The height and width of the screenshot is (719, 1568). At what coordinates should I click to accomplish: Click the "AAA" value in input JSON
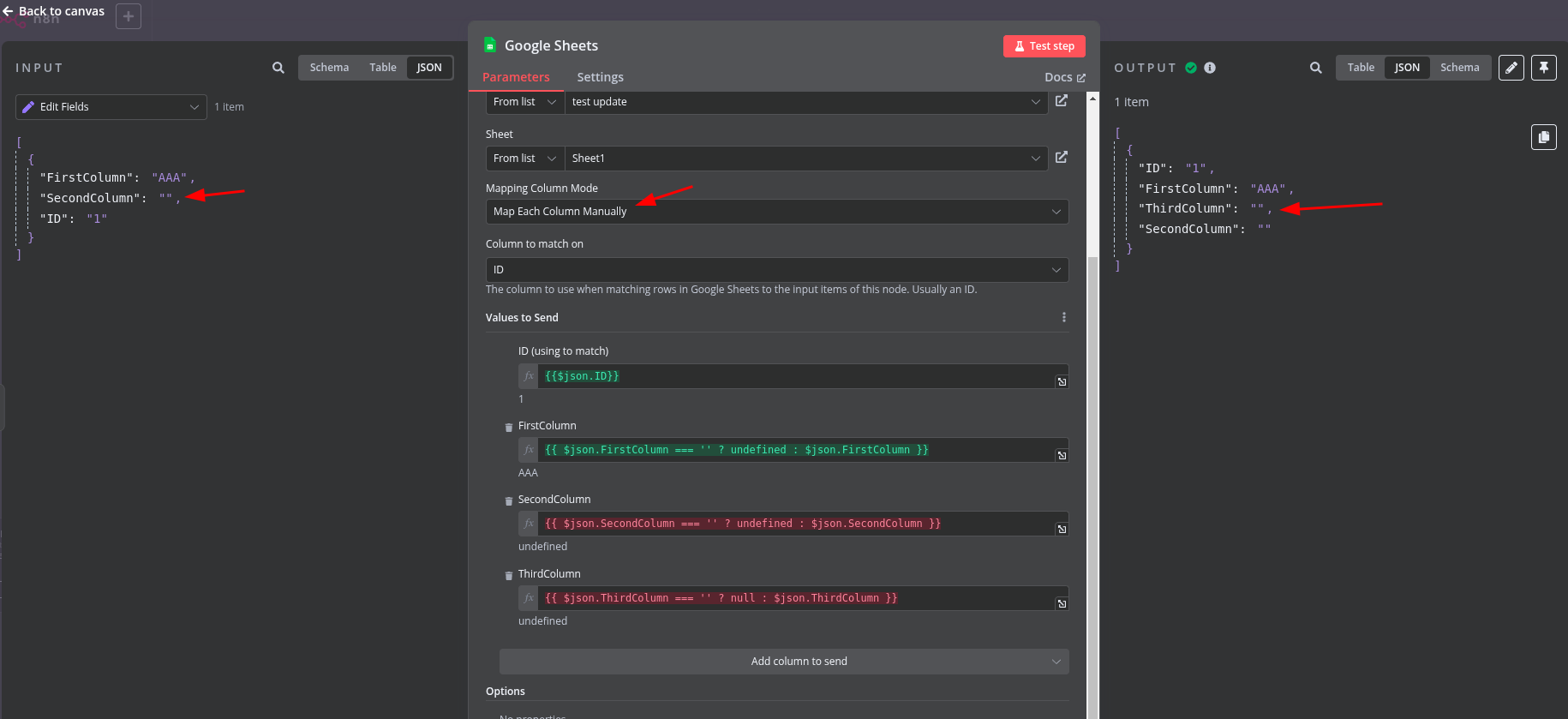point(170,178)
